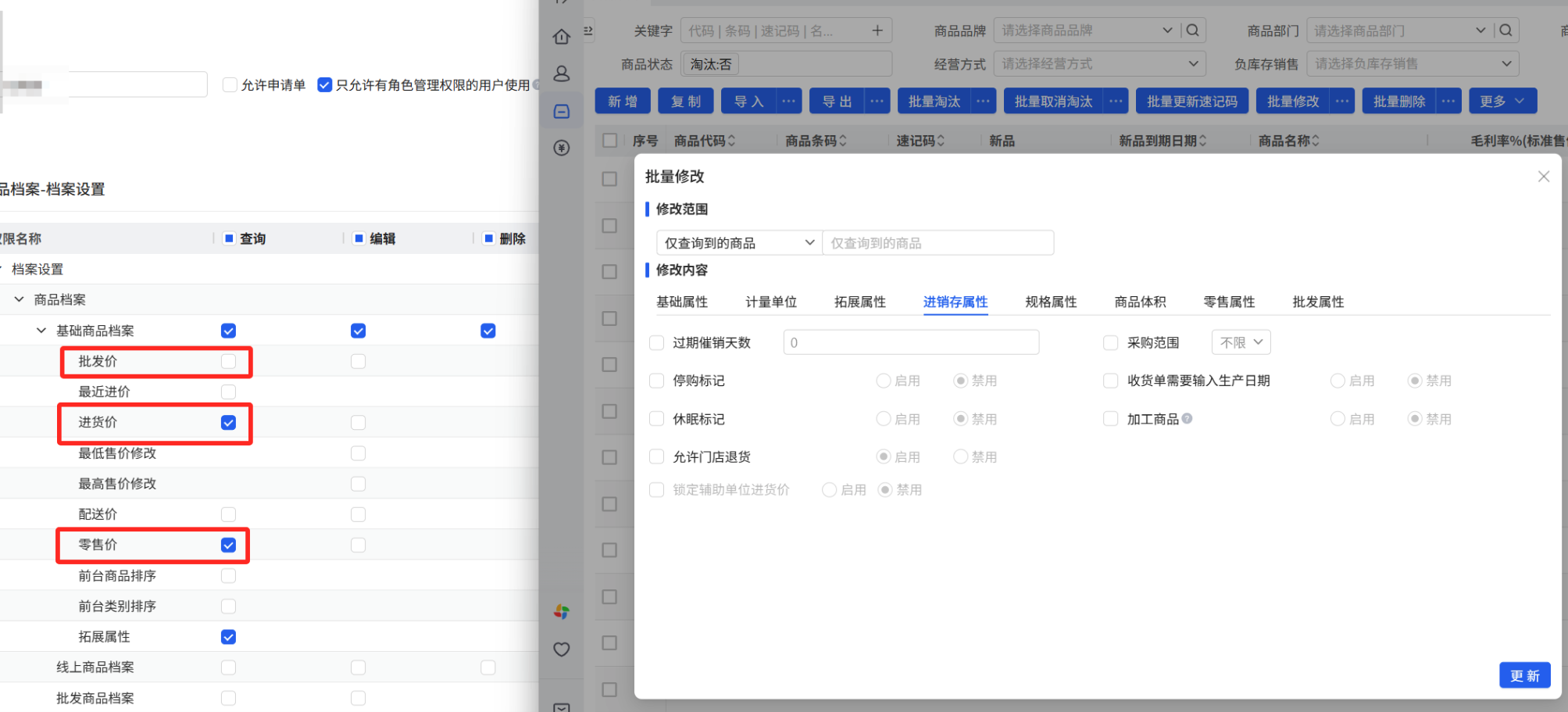Viewport: 1568px width, 712px height.
Task: Sort by 商品条码 column
Action: (843, 141)
